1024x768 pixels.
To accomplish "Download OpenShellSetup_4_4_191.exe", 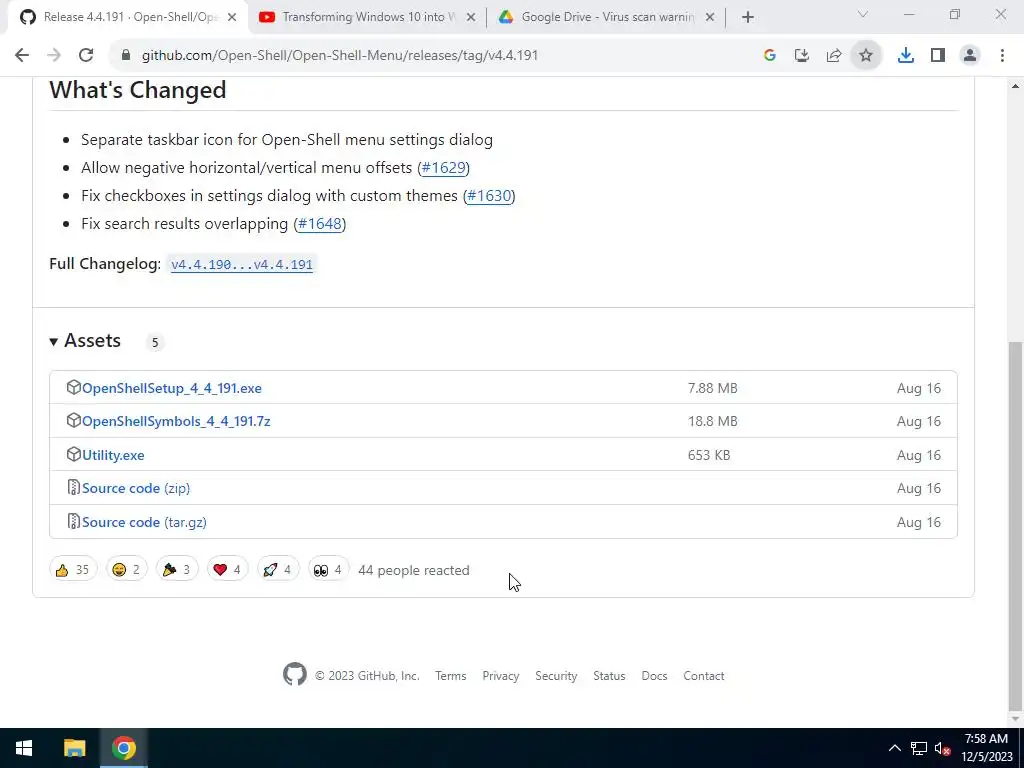I will click(172, 388).
